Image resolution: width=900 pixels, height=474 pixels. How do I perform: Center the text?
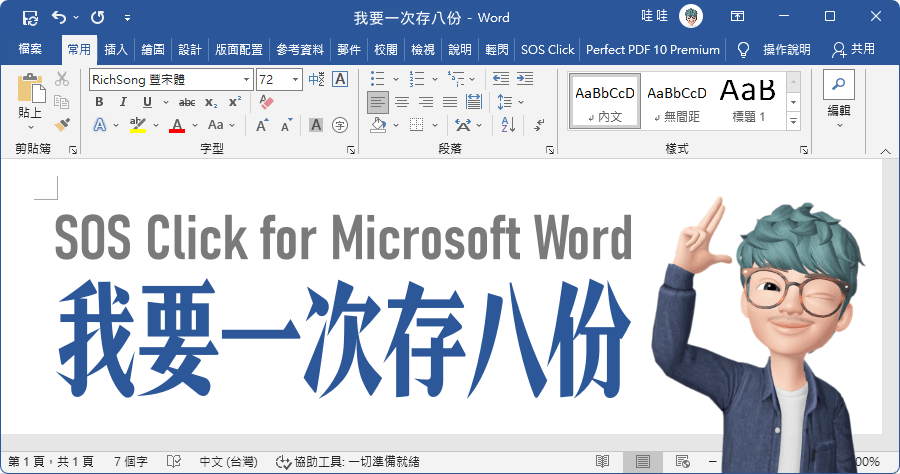tap(402, 102)
